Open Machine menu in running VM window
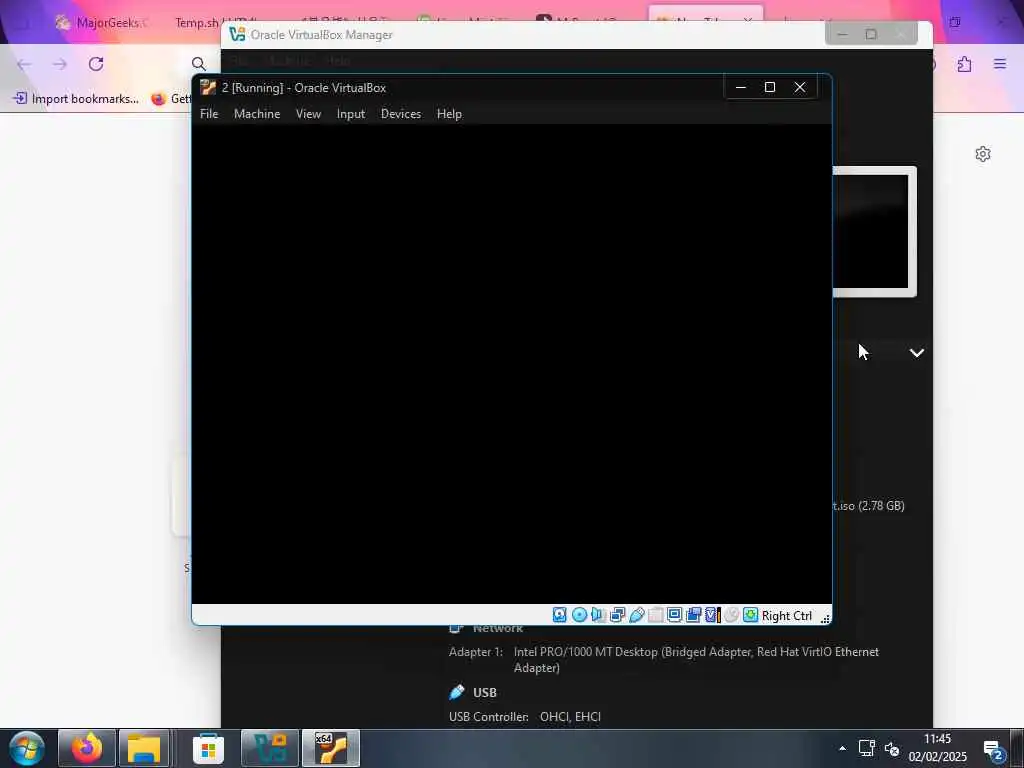Viewport: 1024px width, 768px height. click(x=257, y=114)
